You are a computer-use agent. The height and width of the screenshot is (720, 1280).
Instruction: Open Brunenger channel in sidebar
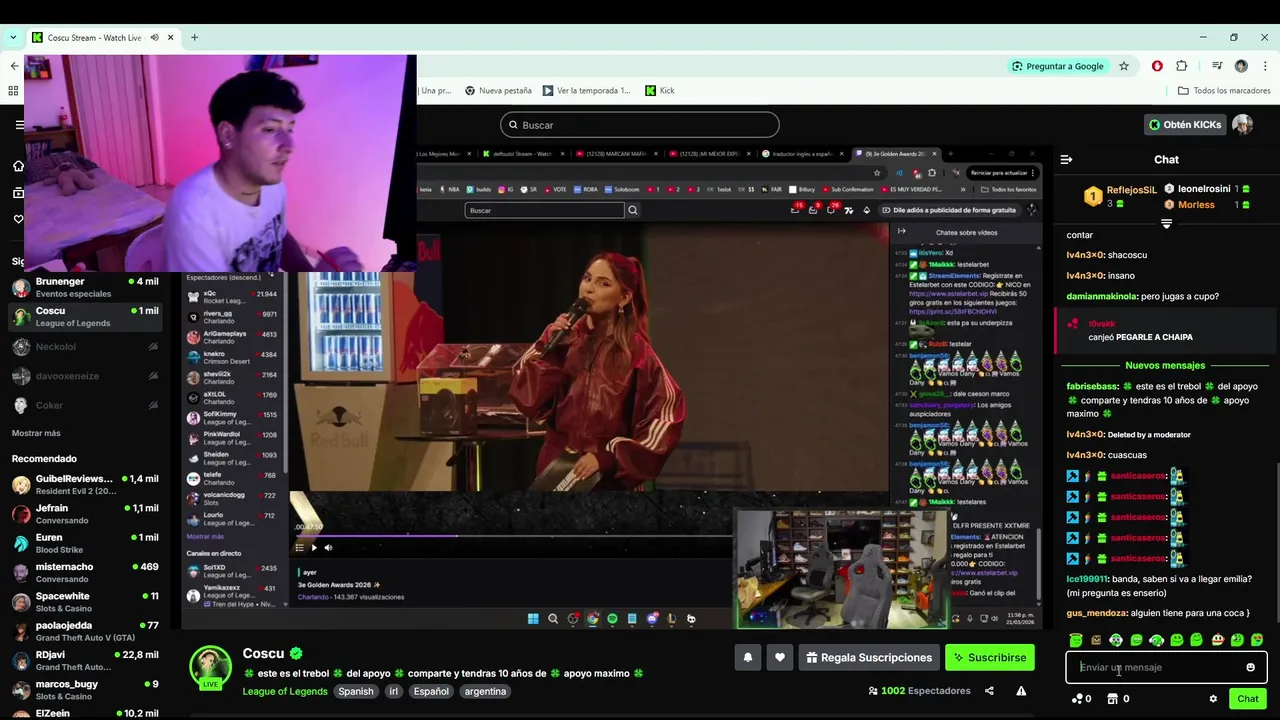[x=85, y=287]
